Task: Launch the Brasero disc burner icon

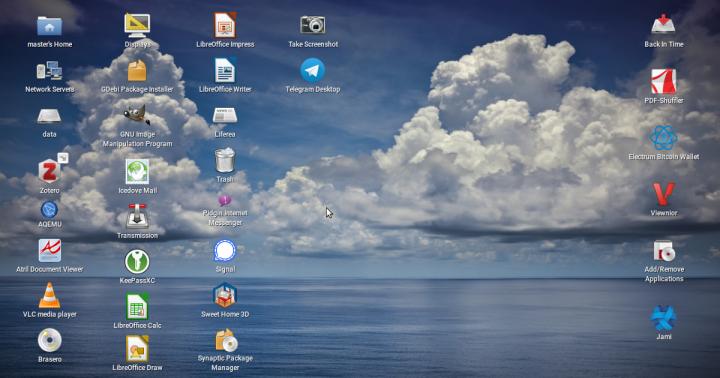Action: point(49,340)
